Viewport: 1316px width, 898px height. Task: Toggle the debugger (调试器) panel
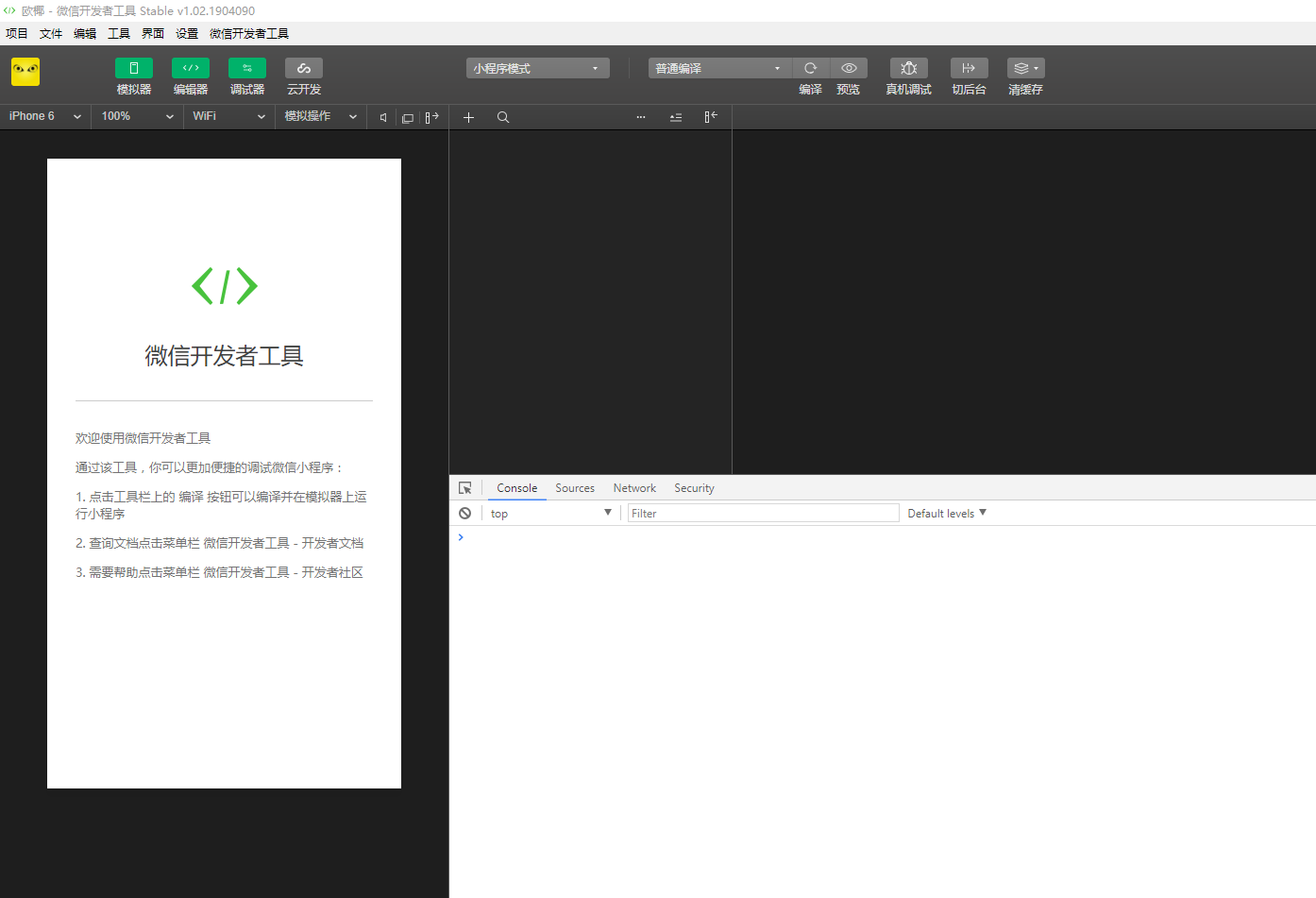[x=247, y=68]
